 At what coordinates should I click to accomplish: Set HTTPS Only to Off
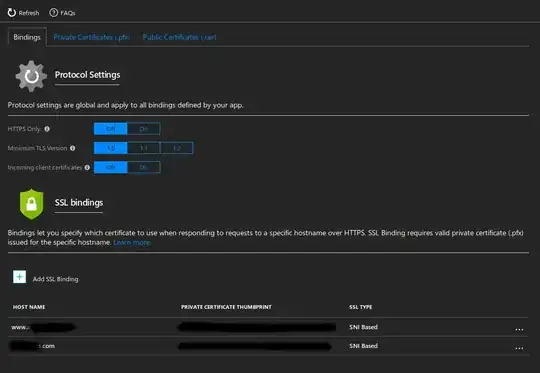(111, 129)
